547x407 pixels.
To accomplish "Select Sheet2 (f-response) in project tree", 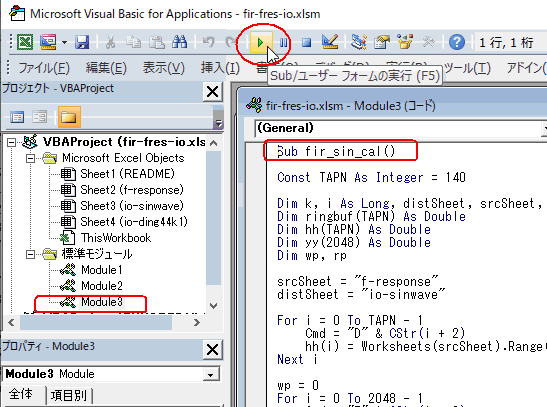I will point(132,190).
